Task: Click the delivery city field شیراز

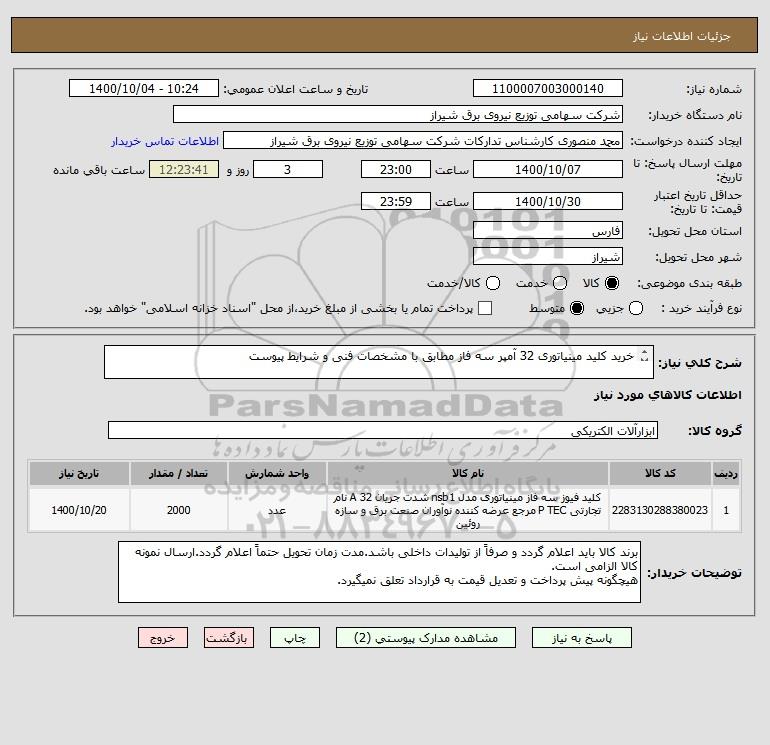Action: pyautogui.click(x=548, y=257)
